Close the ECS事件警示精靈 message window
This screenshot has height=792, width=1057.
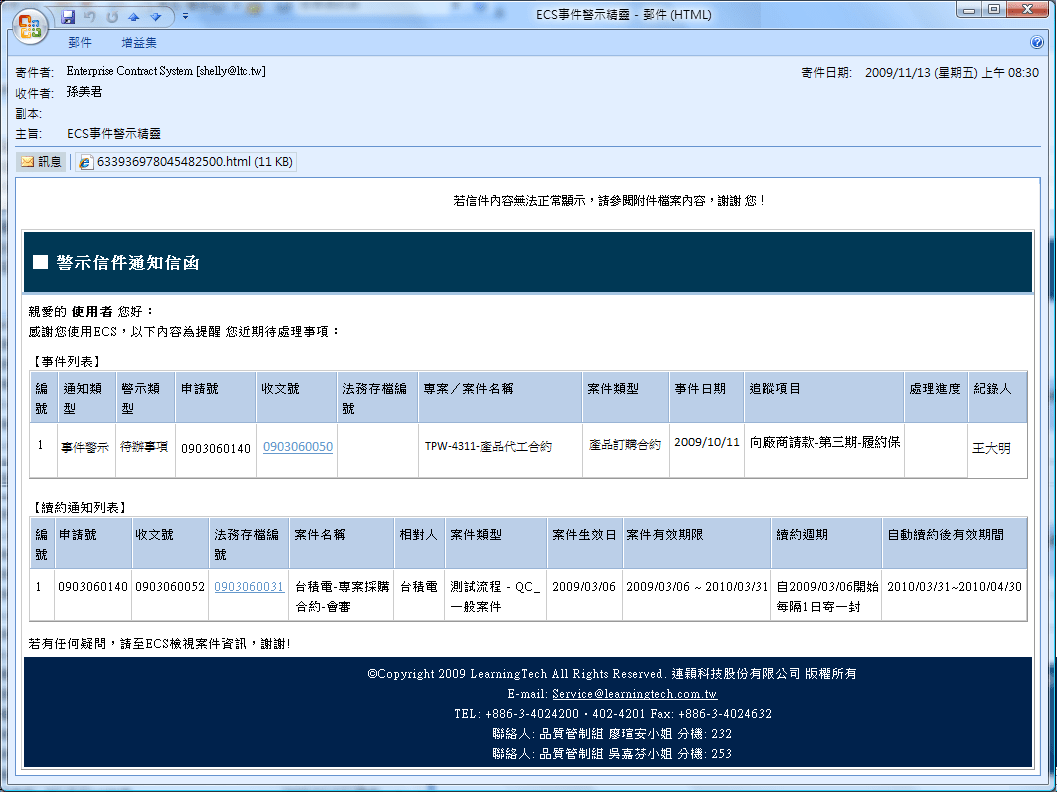(x=1027, y=10)
